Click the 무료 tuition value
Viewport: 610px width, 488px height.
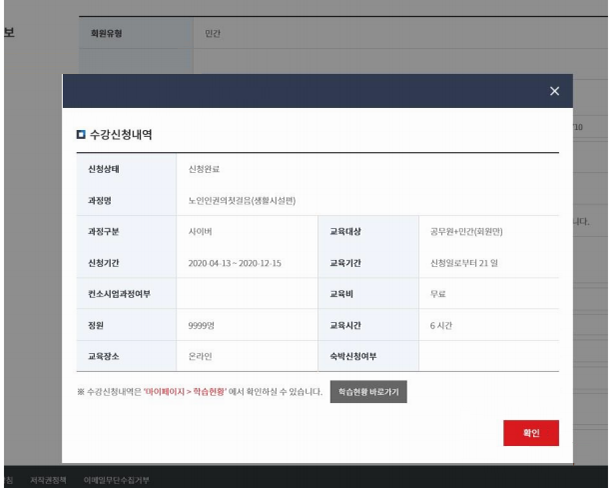438,294
